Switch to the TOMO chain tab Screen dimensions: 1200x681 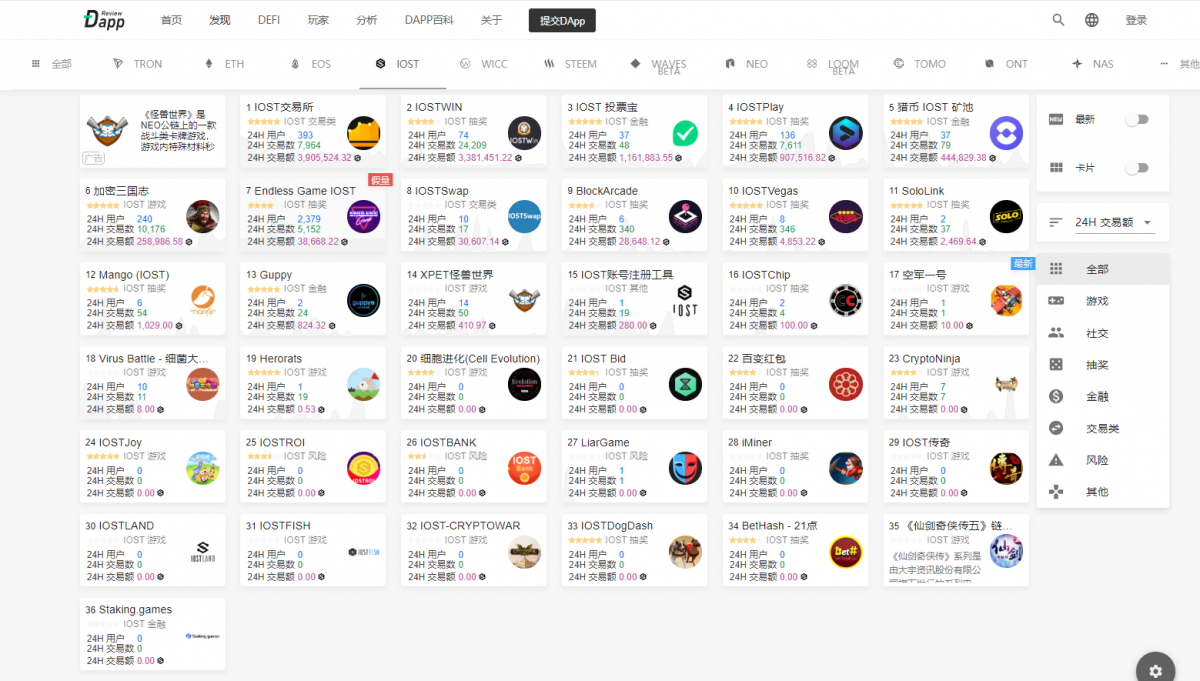919,64
